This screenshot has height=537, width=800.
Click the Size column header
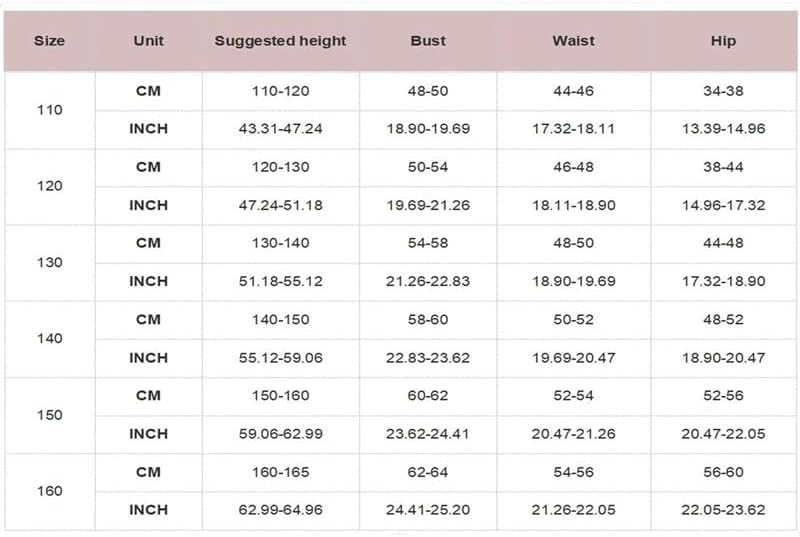(49, 41)
